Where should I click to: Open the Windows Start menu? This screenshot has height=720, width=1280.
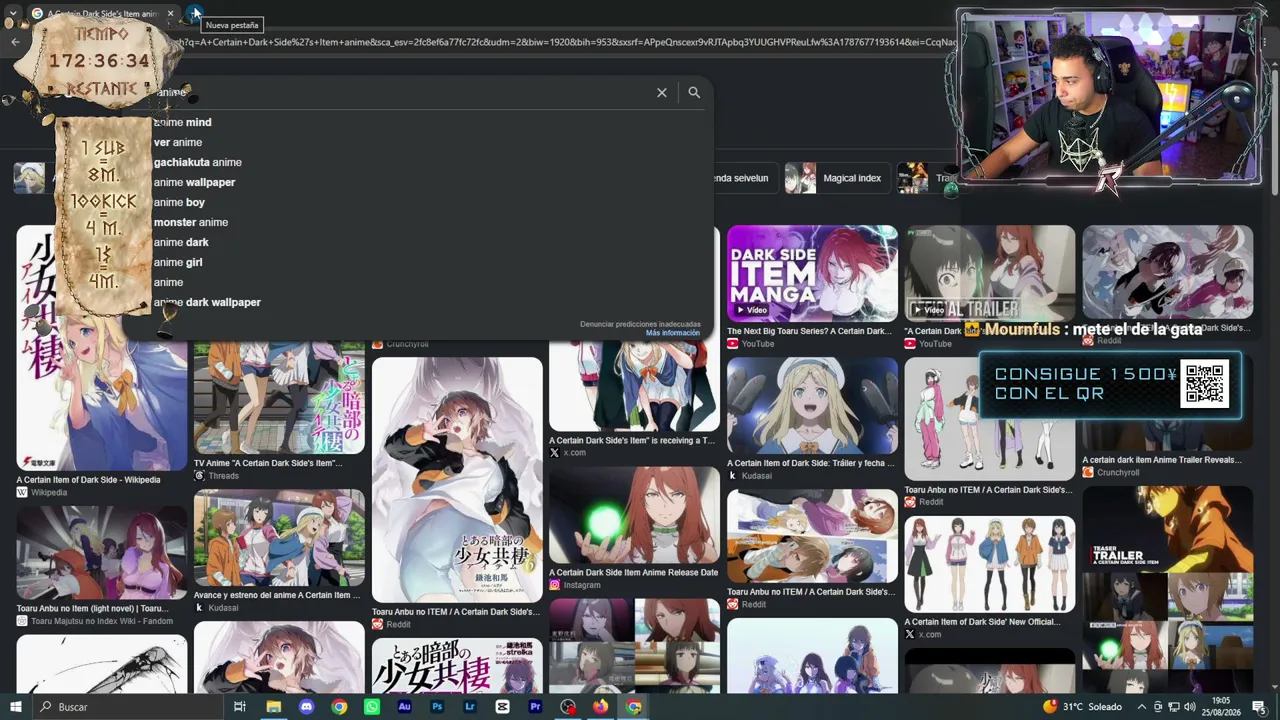(15, 707)
